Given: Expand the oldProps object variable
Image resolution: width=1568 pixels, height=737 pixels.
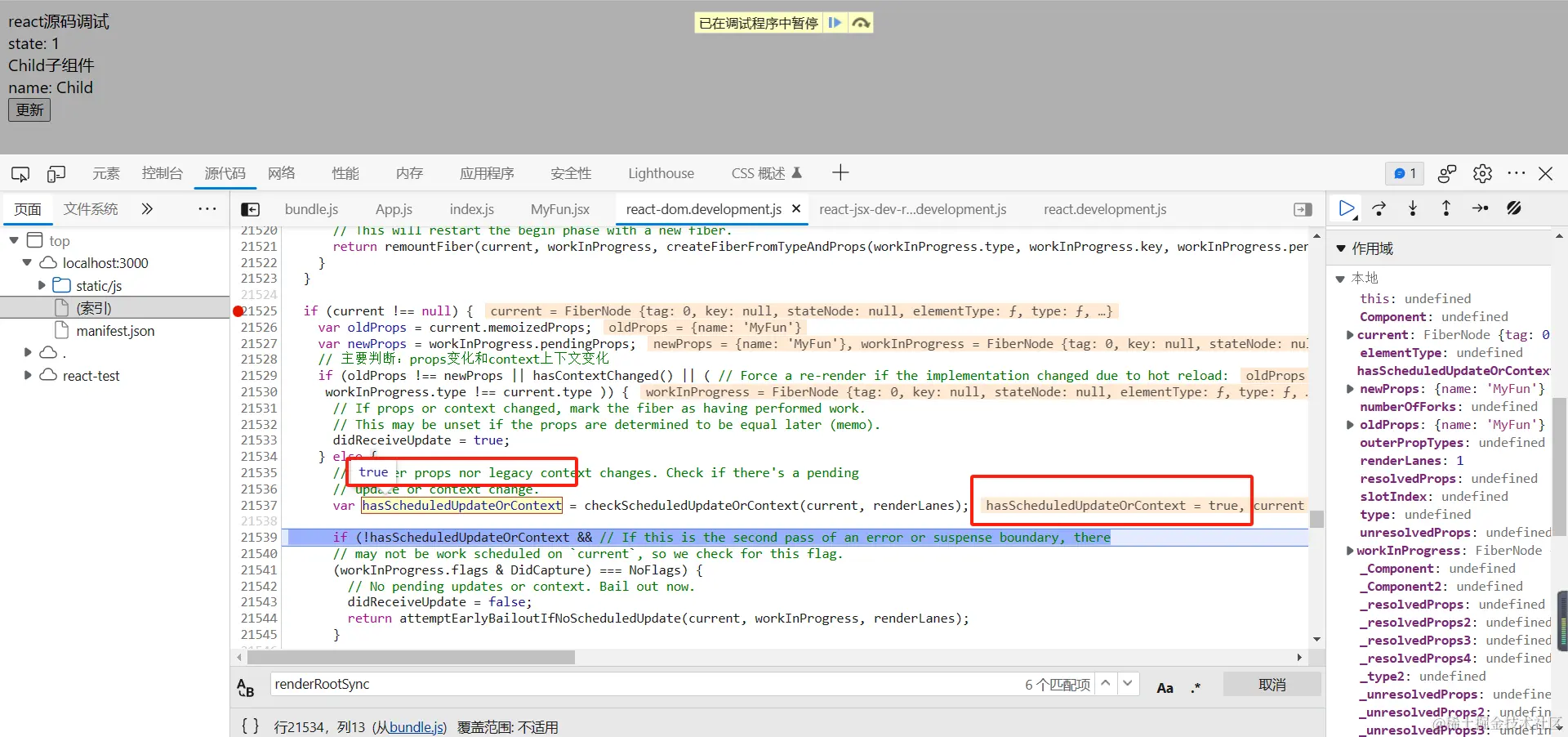Looking at the screenshot, I should 1350,425.
